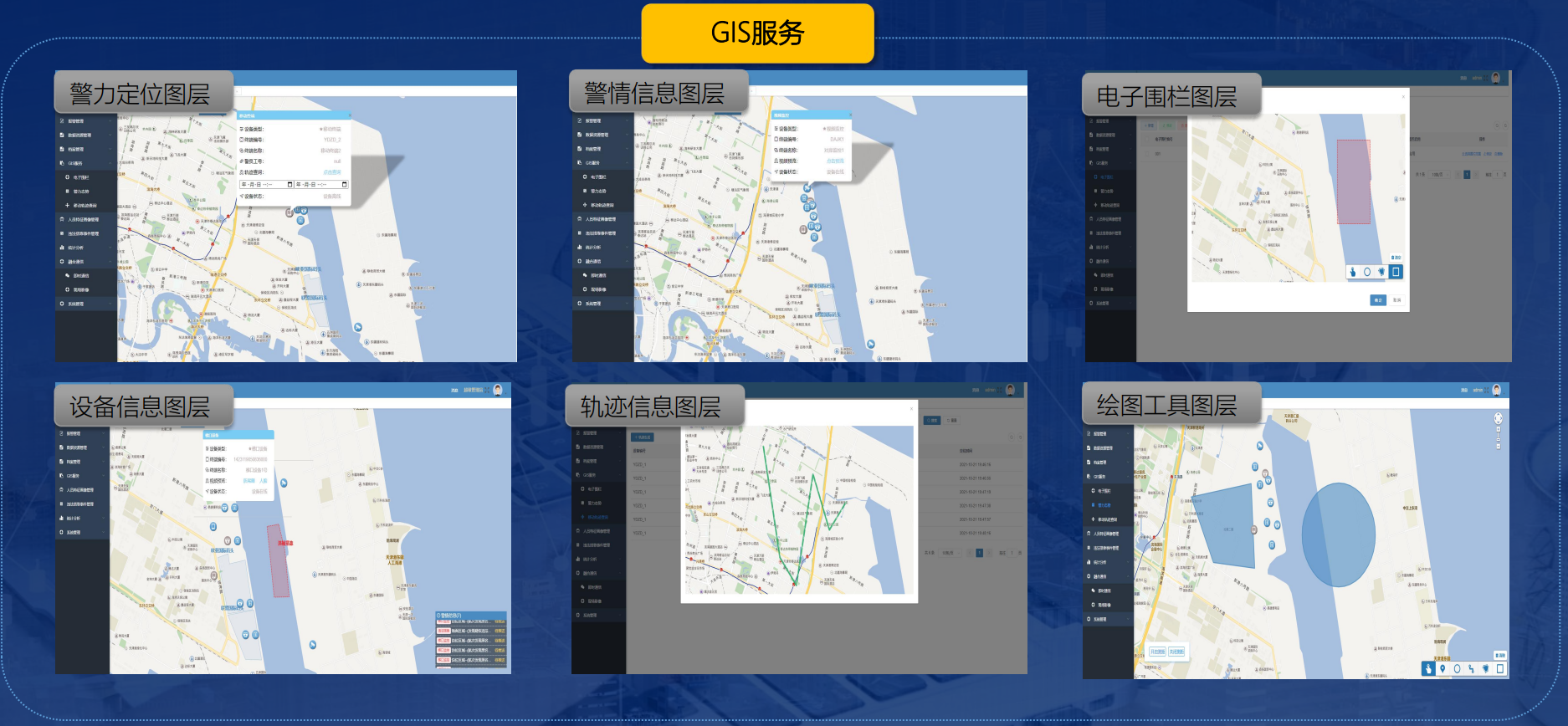Click the admin avatar in 绘图工具图层 header
1568x726 pixels.
tap(1496, 390)
